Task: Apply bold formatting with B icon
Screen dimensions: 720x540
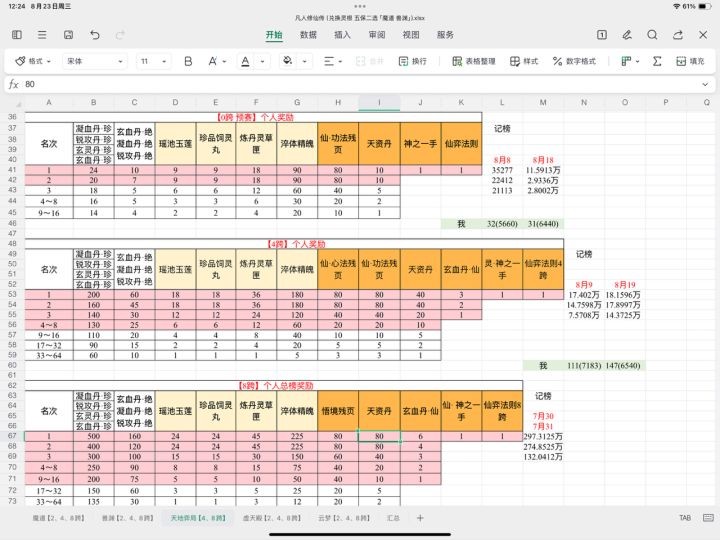Action: click(x=188, y=61)
